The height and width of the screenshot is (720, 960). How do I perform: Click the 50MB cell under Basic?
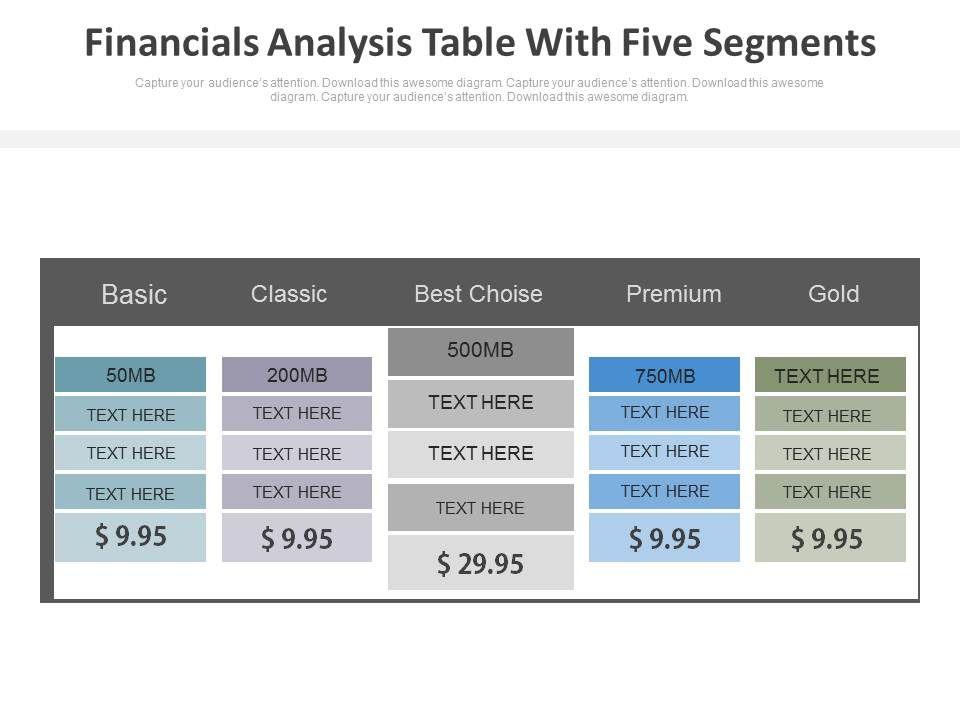tap(131, 375)
